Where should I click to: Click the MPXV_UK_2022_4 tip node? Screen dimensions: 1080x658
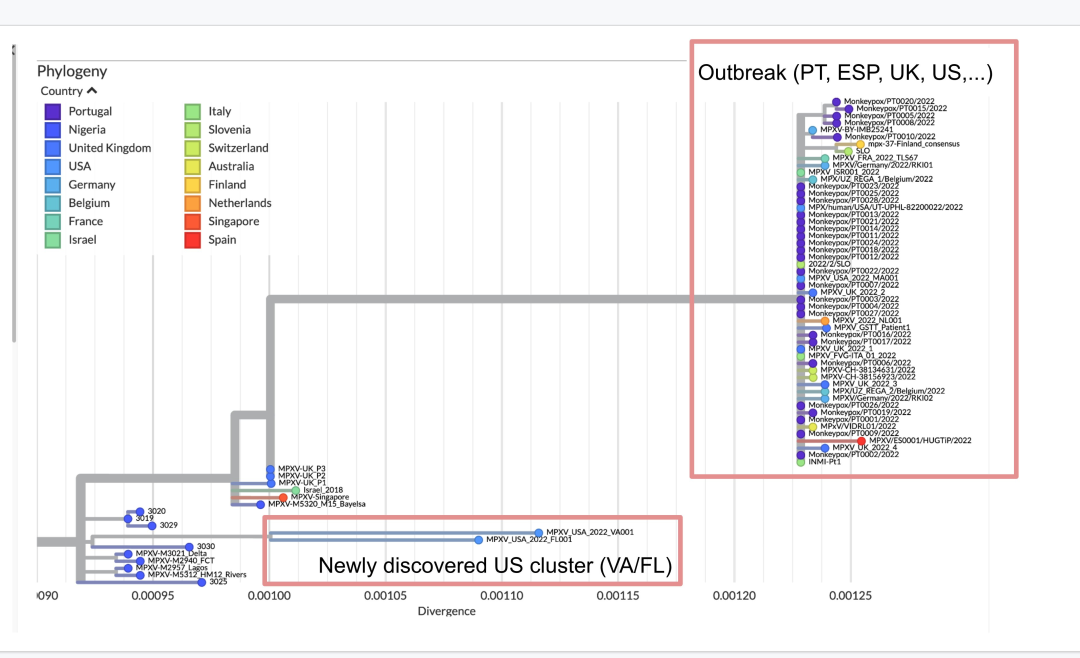pyautogui.click(x=825, y=448)
